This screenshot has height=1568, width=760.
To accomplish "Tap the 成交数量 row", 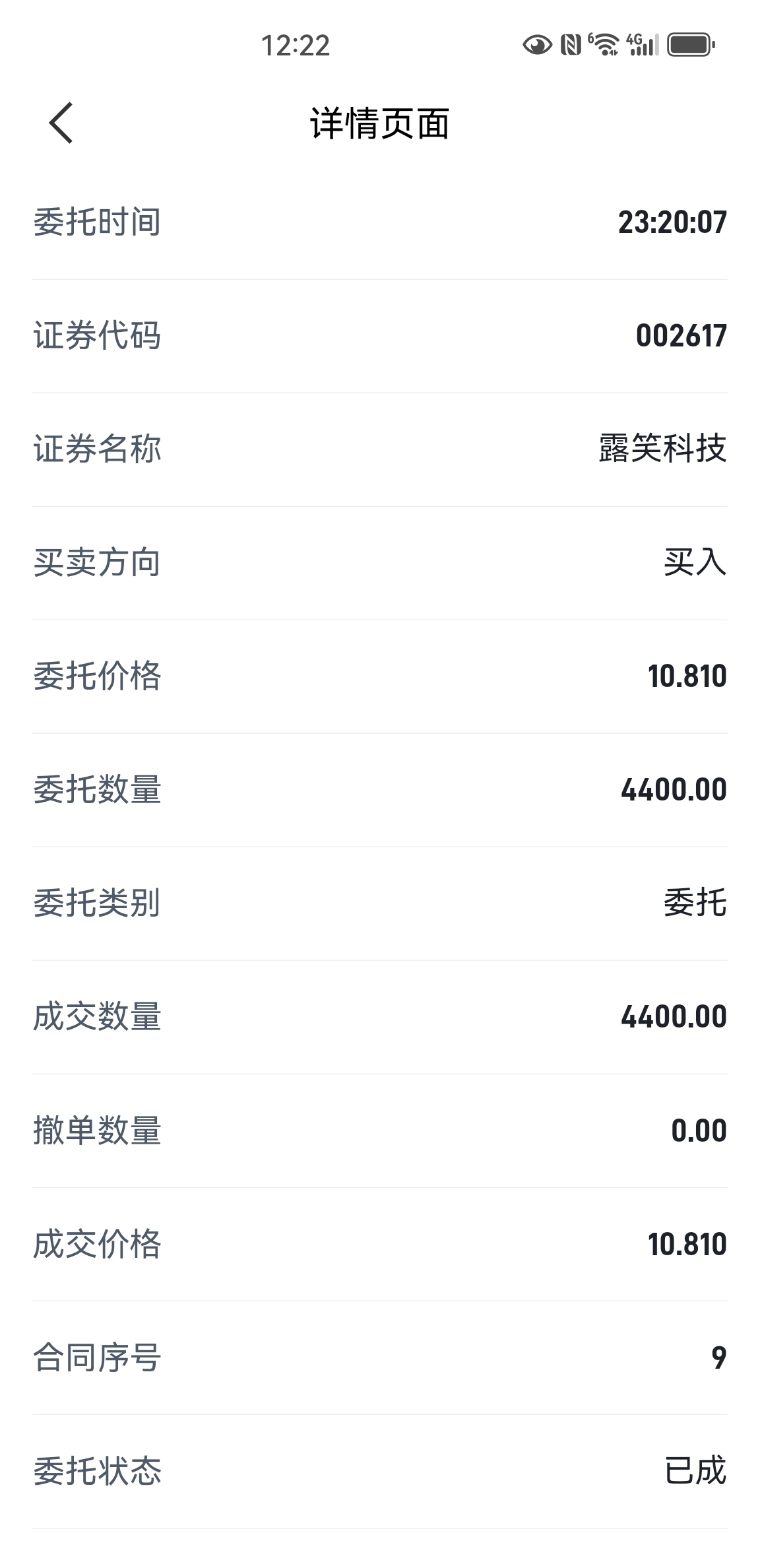I will (x=380, y=1017).
